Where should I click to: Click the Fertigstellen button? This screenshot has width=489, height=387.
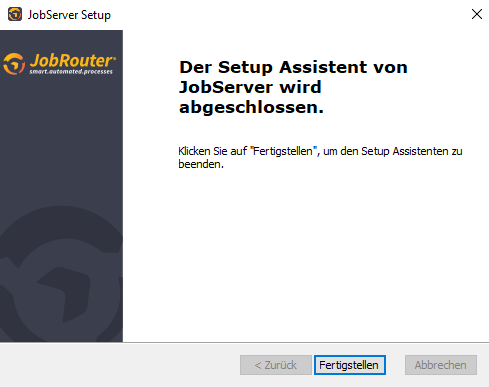[350, 365]
